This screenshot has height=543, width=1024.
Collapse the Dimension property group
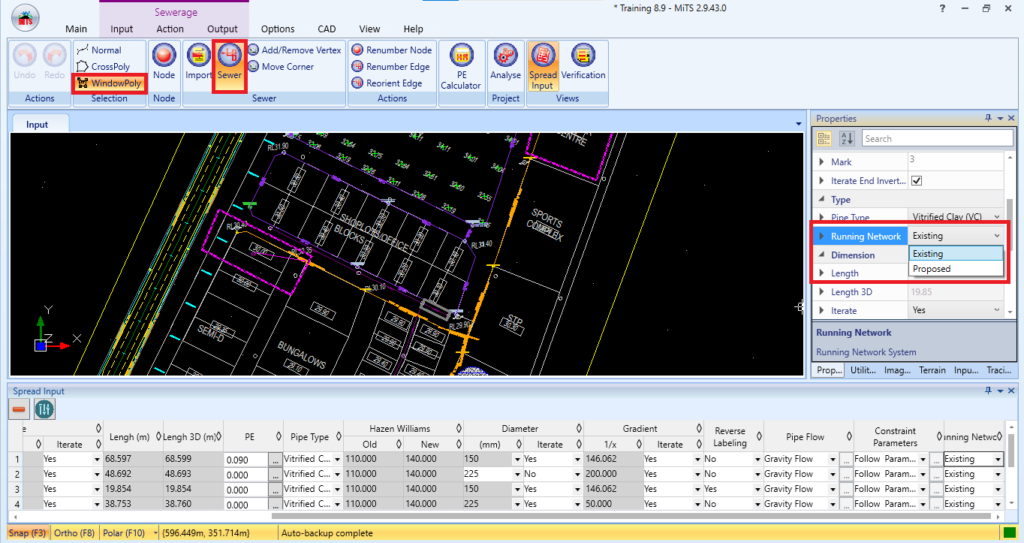point(822,255)
